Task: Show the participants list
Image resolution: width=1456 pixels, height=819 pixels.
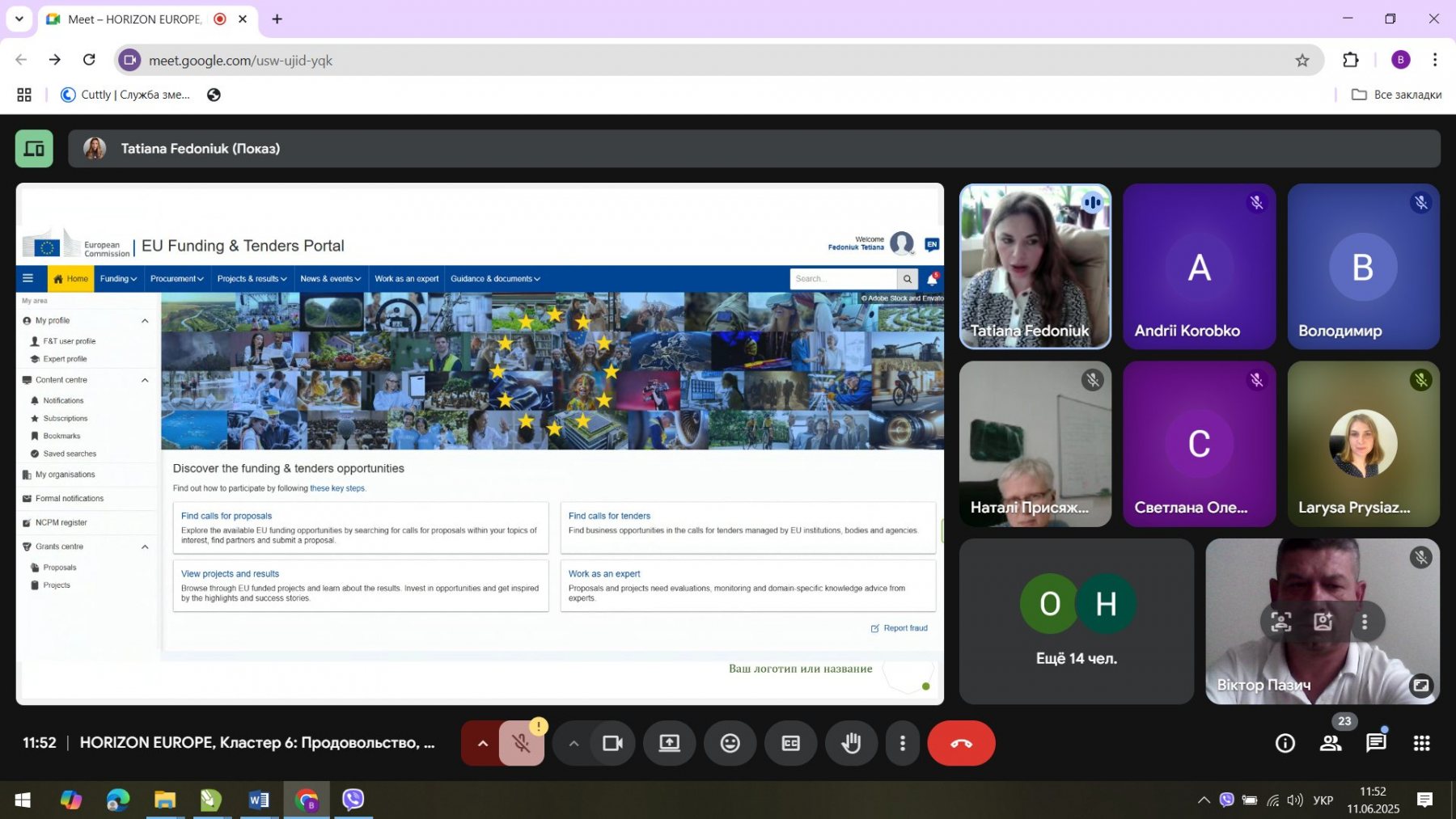Action: [x=1330, y=743]
